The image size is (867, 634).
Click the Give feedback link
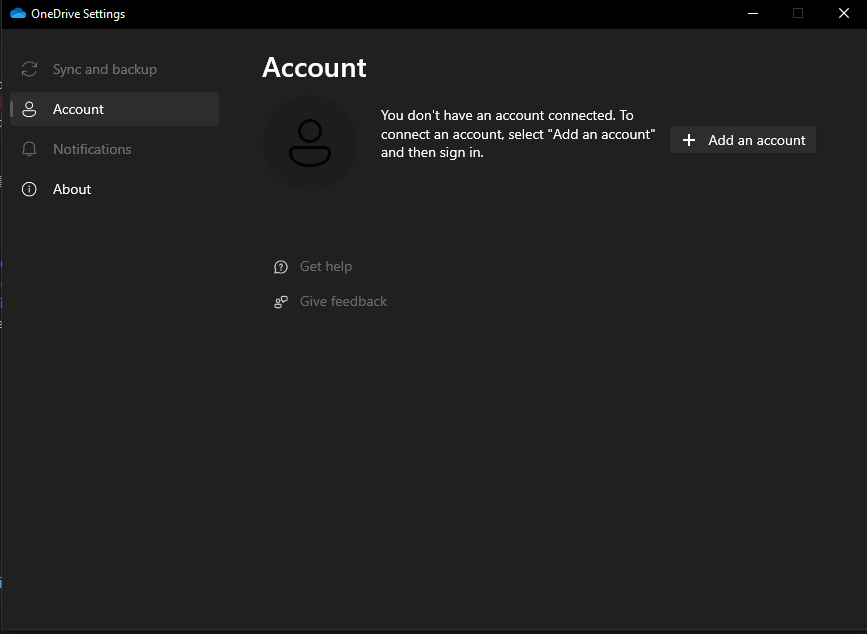(x=343, y=301)
